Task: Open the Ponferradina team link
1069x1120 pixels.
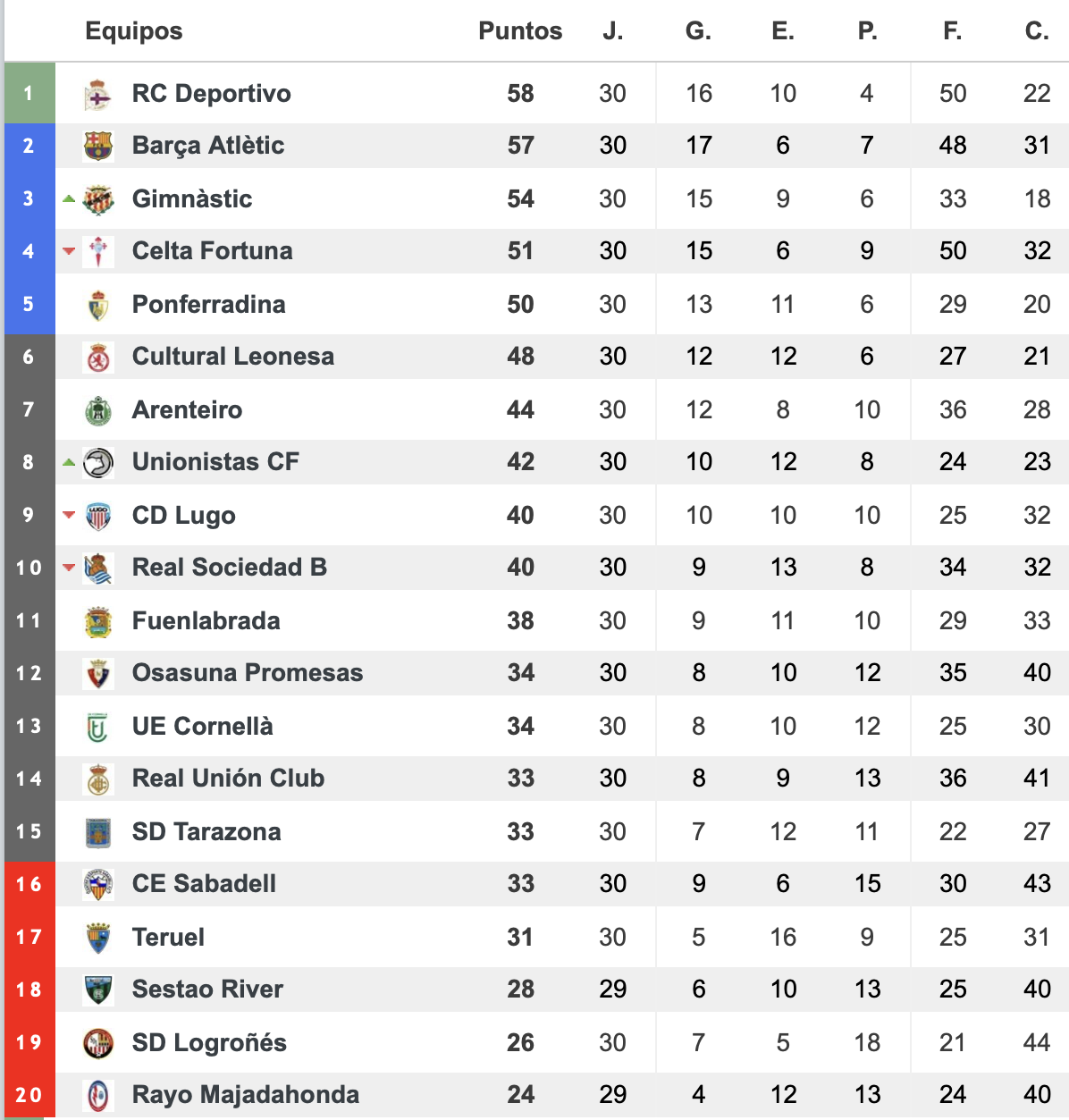Action: [x=208, y=305]
